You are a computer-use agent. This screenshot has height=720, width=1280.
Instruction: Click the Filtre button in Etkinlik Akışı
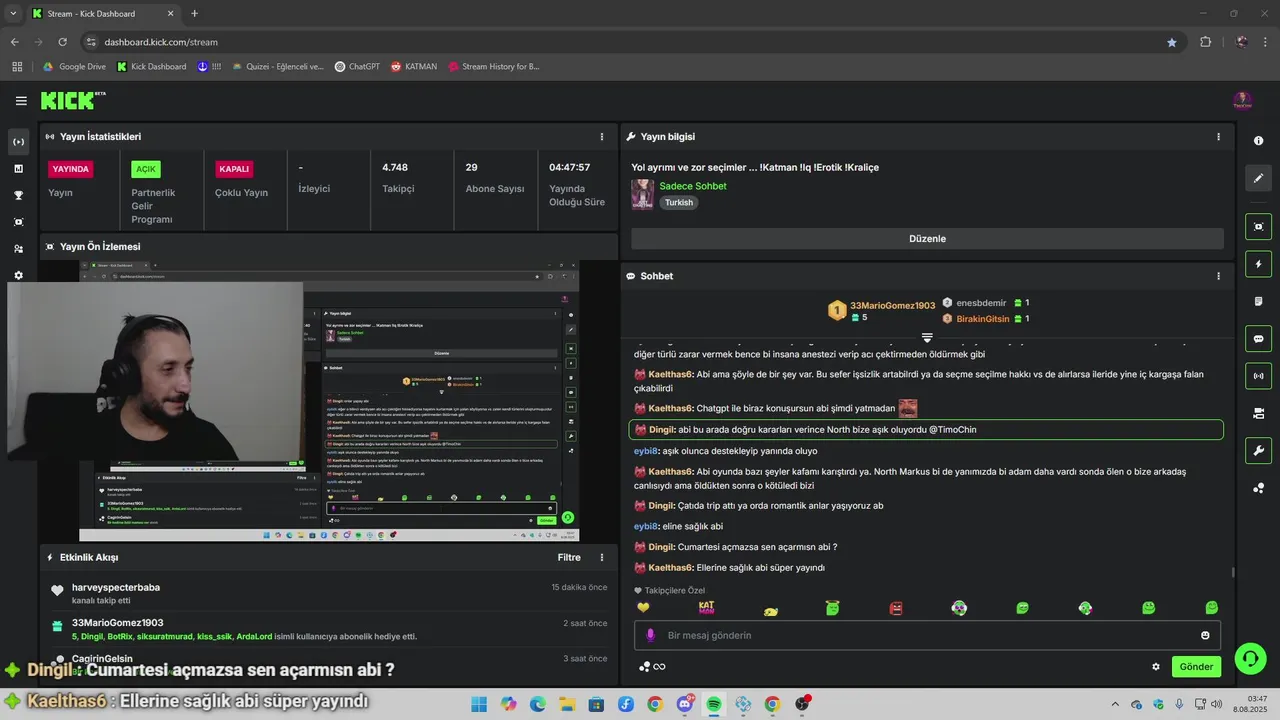click(x=569, y=558)
